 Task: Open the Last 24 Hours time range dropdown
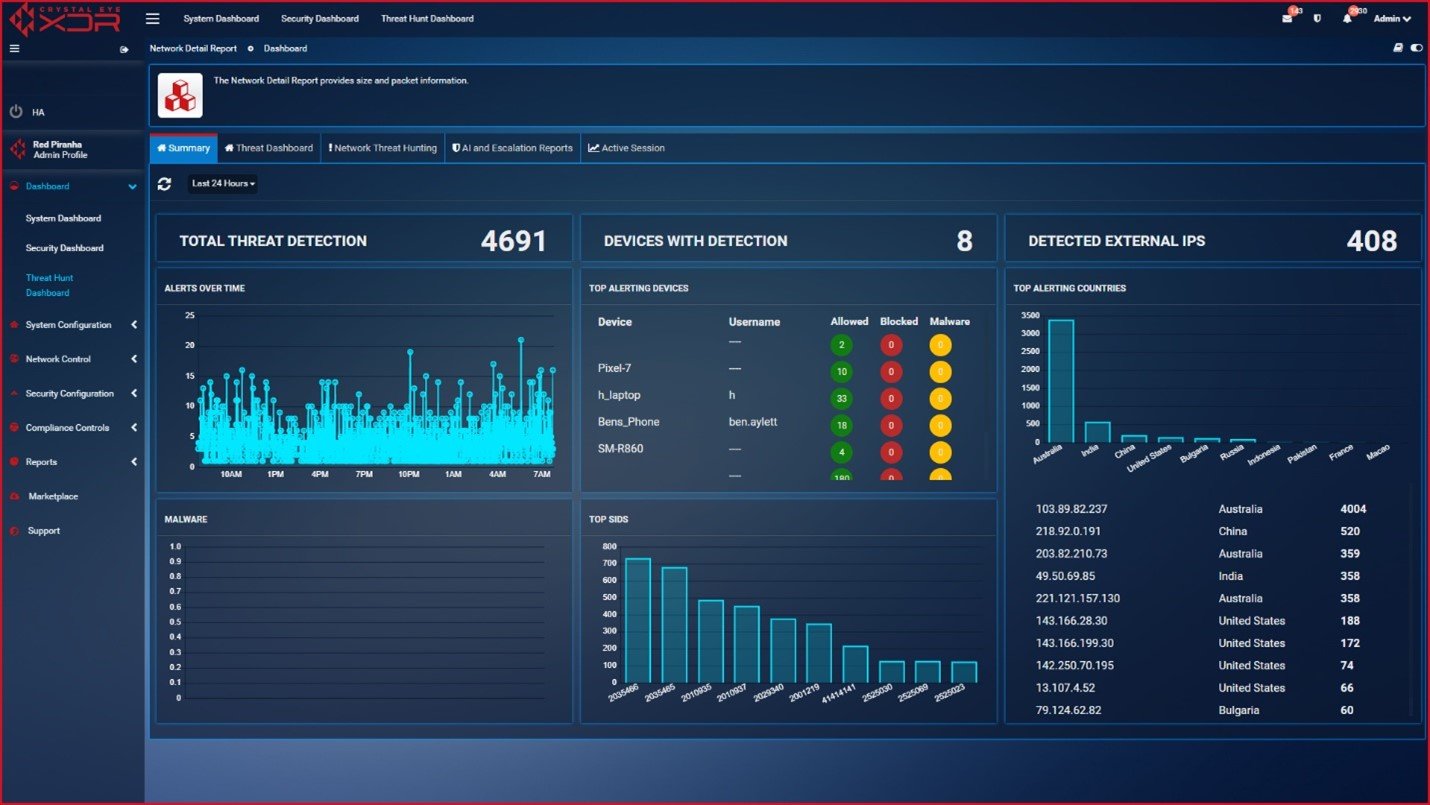pos(223,184)
